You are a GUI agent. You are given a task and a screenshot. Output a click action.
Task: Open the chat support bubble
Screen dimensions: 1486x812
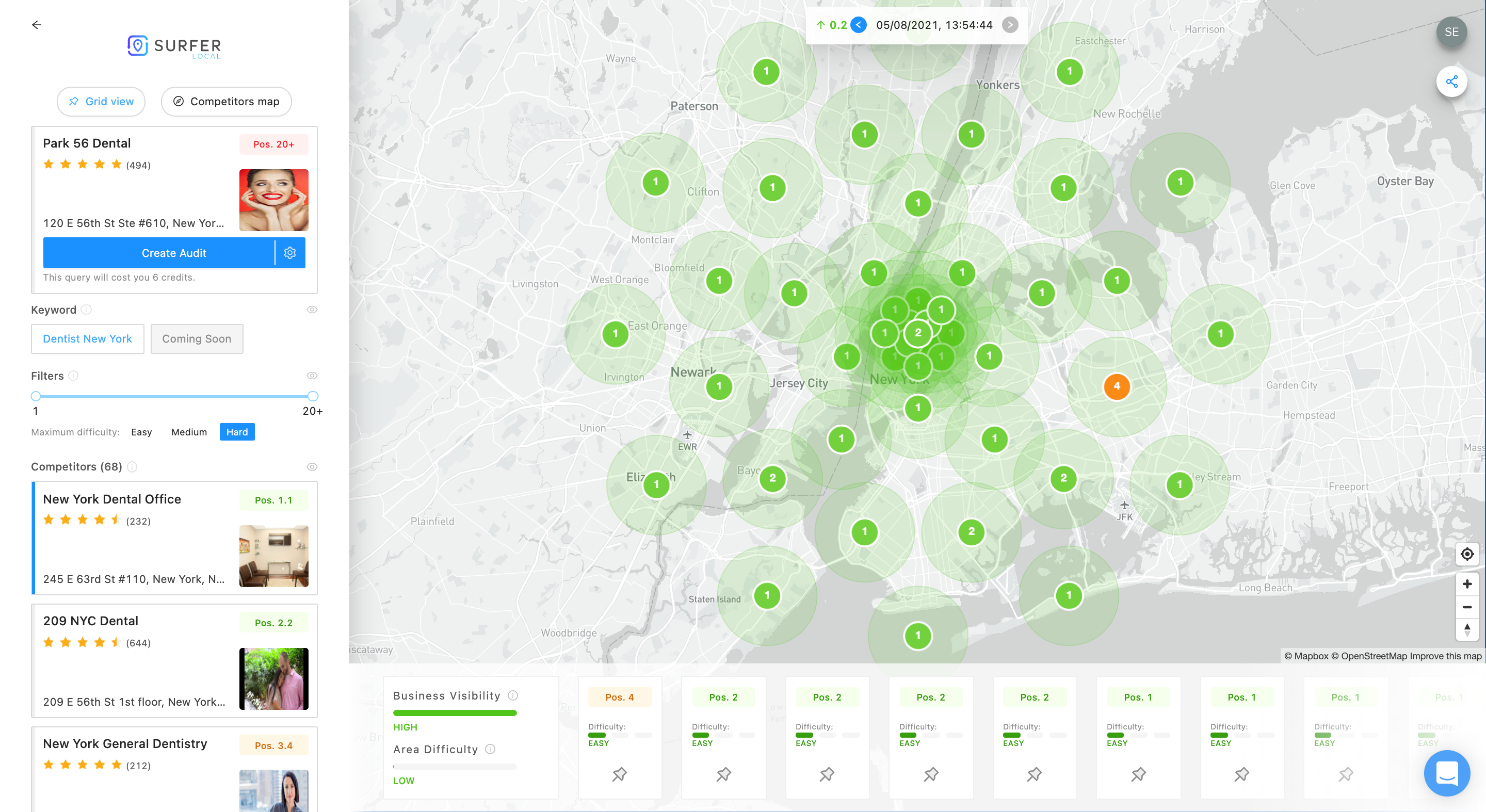[x=1446, y=773]
